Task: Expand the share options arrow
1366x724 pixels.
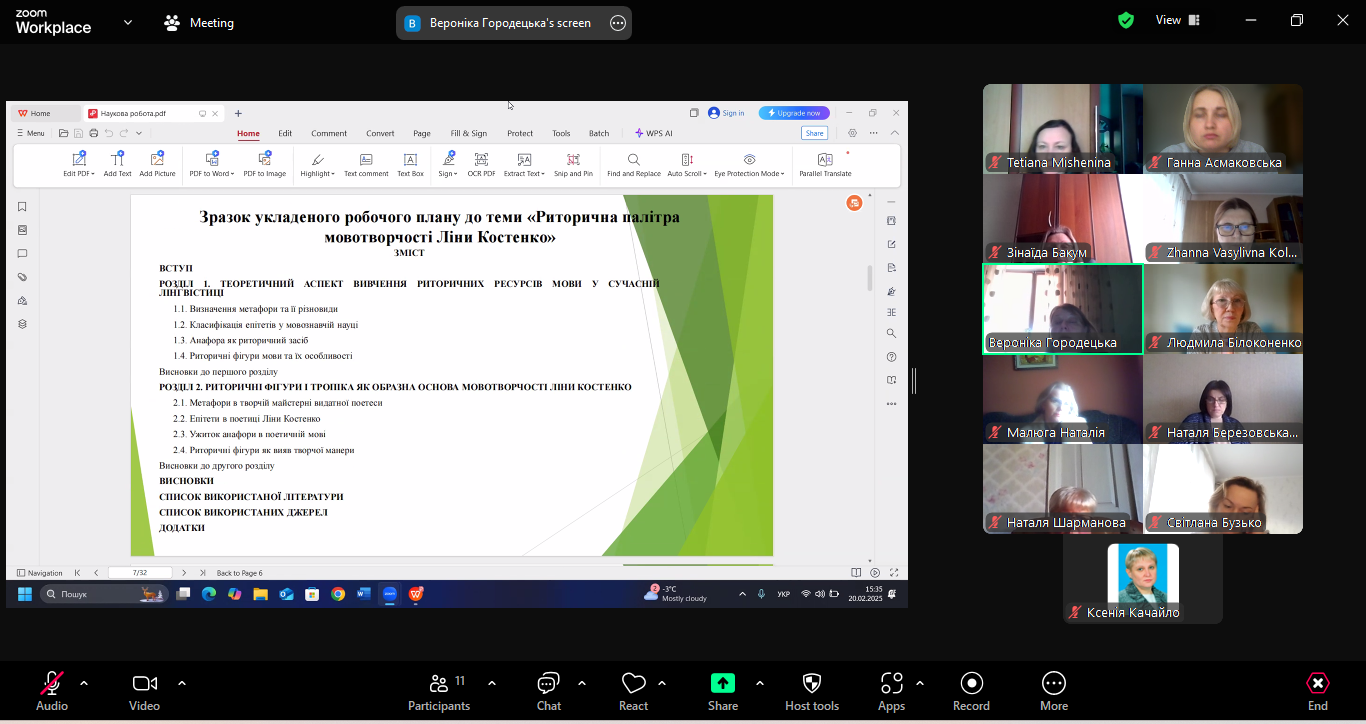Action: (x=760, y=683)
